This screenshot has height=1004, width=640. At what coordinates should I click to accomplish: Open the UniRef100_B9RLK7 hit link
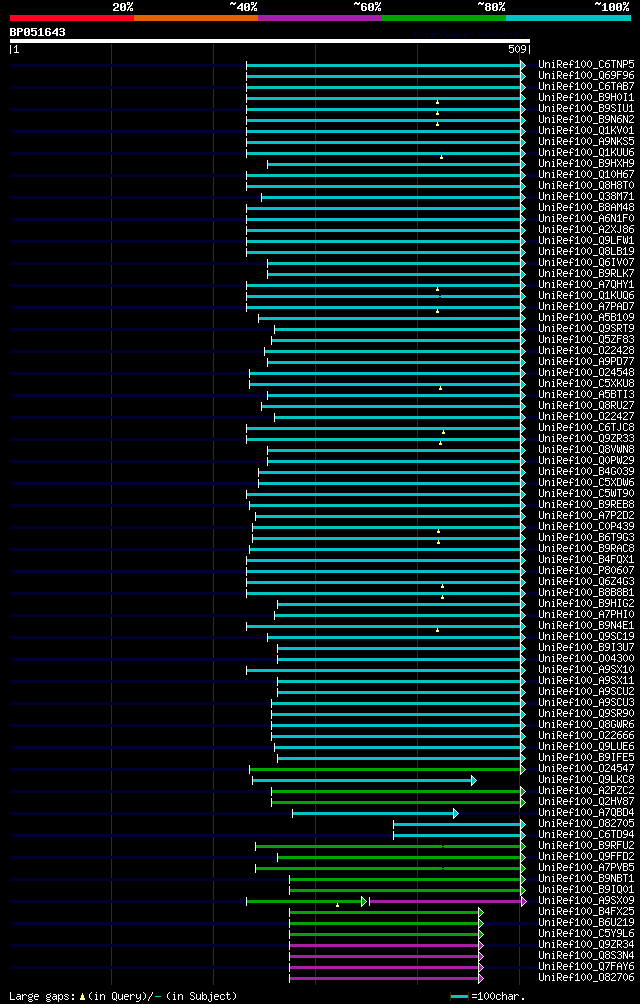[x=586, y=274]
